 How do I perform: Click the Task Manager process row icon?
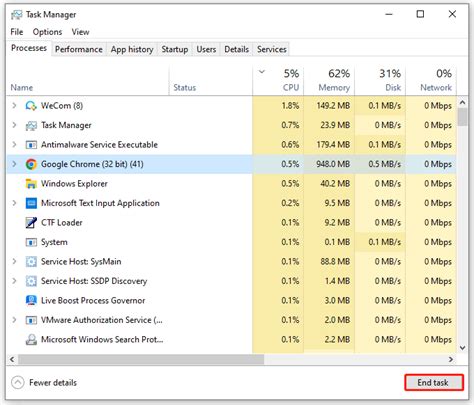coord(31,126)
